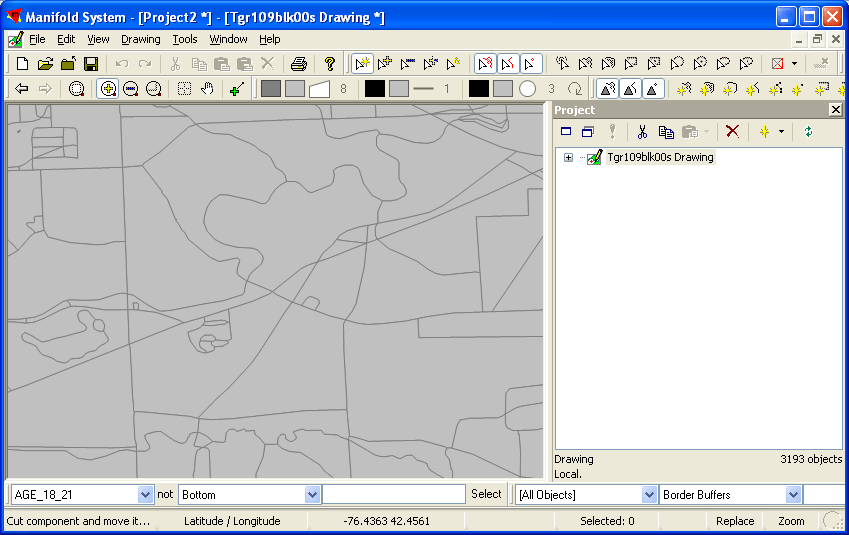
Task: Click the Replace button in the status bar
Action: click(x=735, y=521)
